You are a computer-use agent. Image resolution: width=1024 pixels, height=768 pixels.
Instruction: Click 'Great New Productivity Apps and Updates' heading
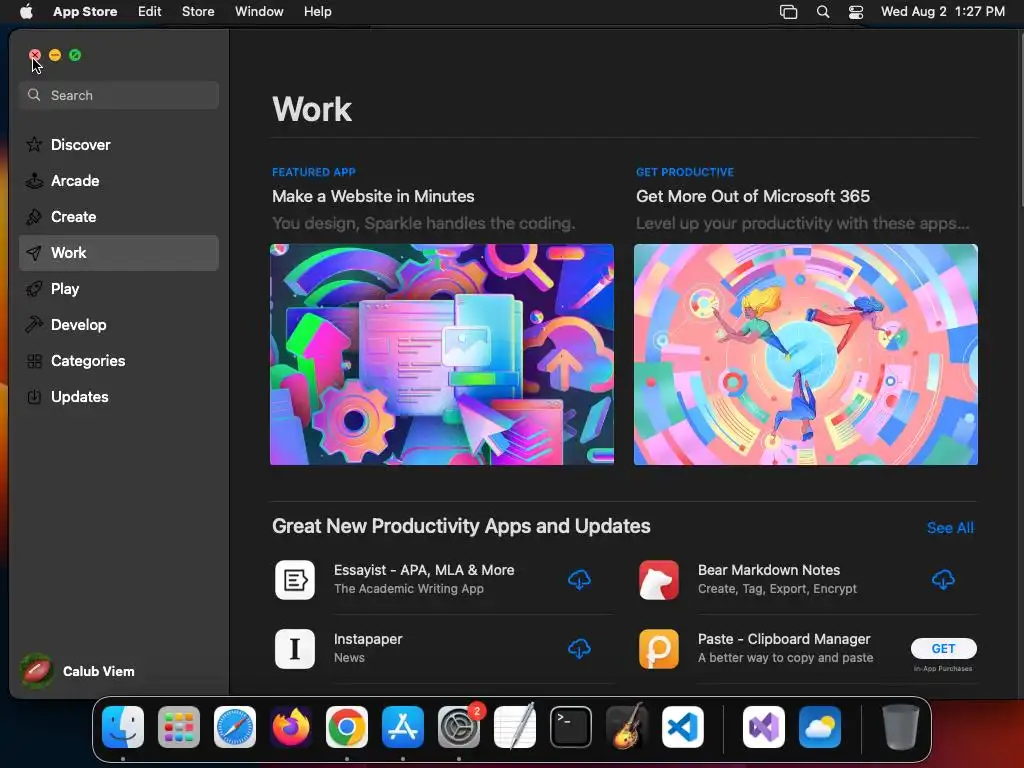tap(461, 526)
